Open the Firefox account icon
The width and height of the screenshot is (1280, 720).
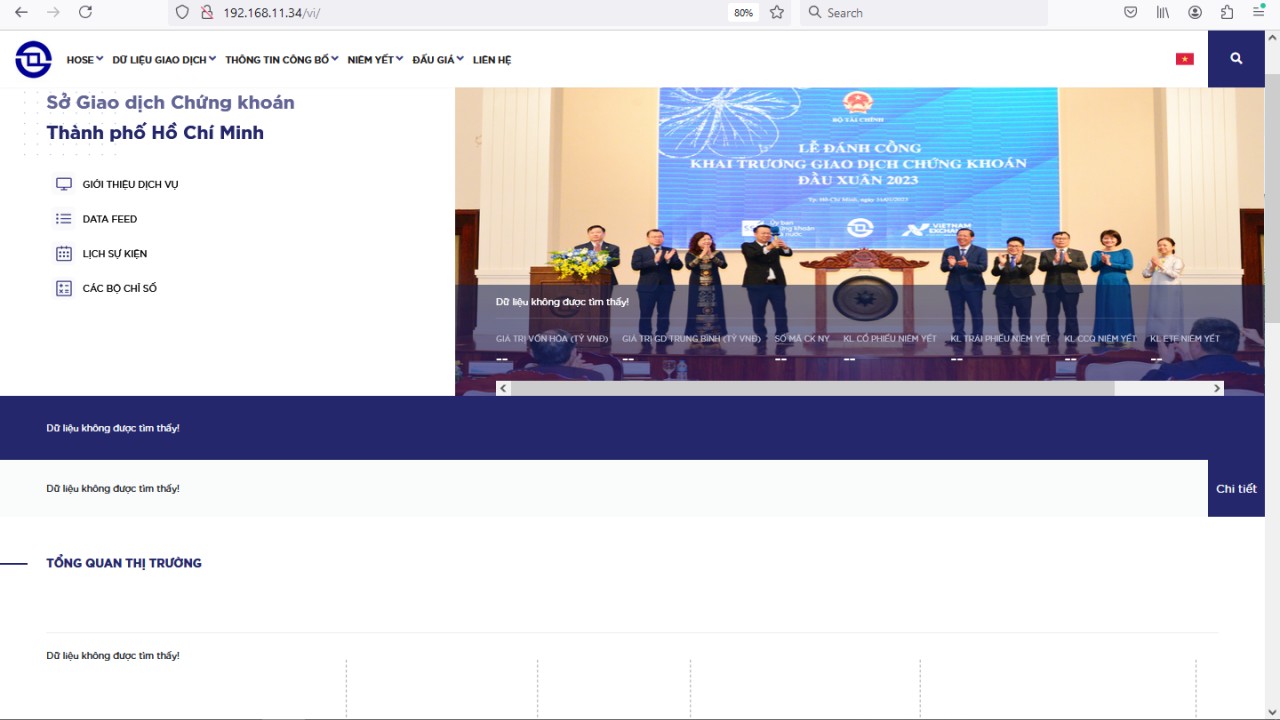click(1194, 12)
